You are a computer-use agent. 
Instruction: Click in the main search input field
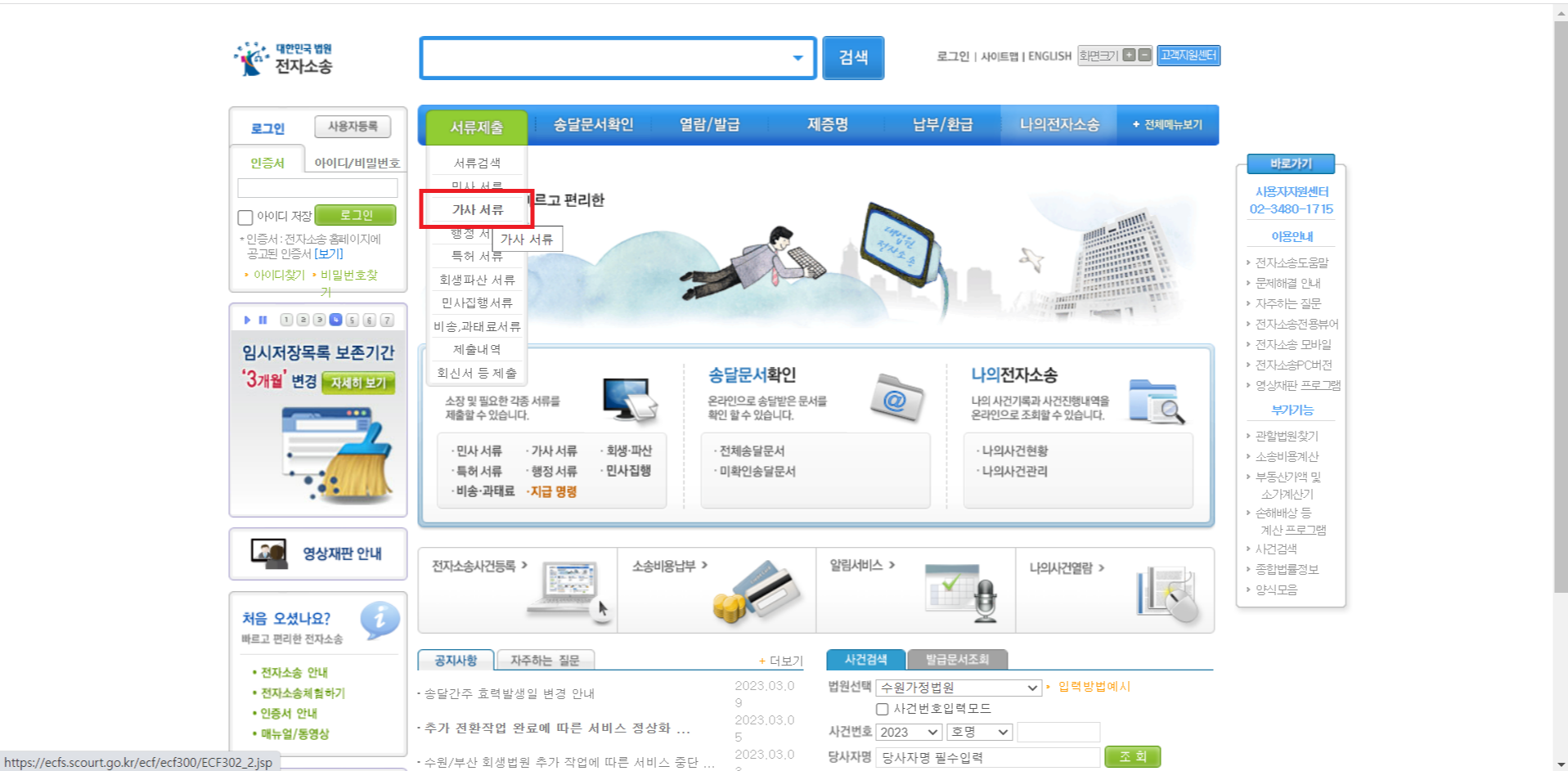(x=607, y=58)
